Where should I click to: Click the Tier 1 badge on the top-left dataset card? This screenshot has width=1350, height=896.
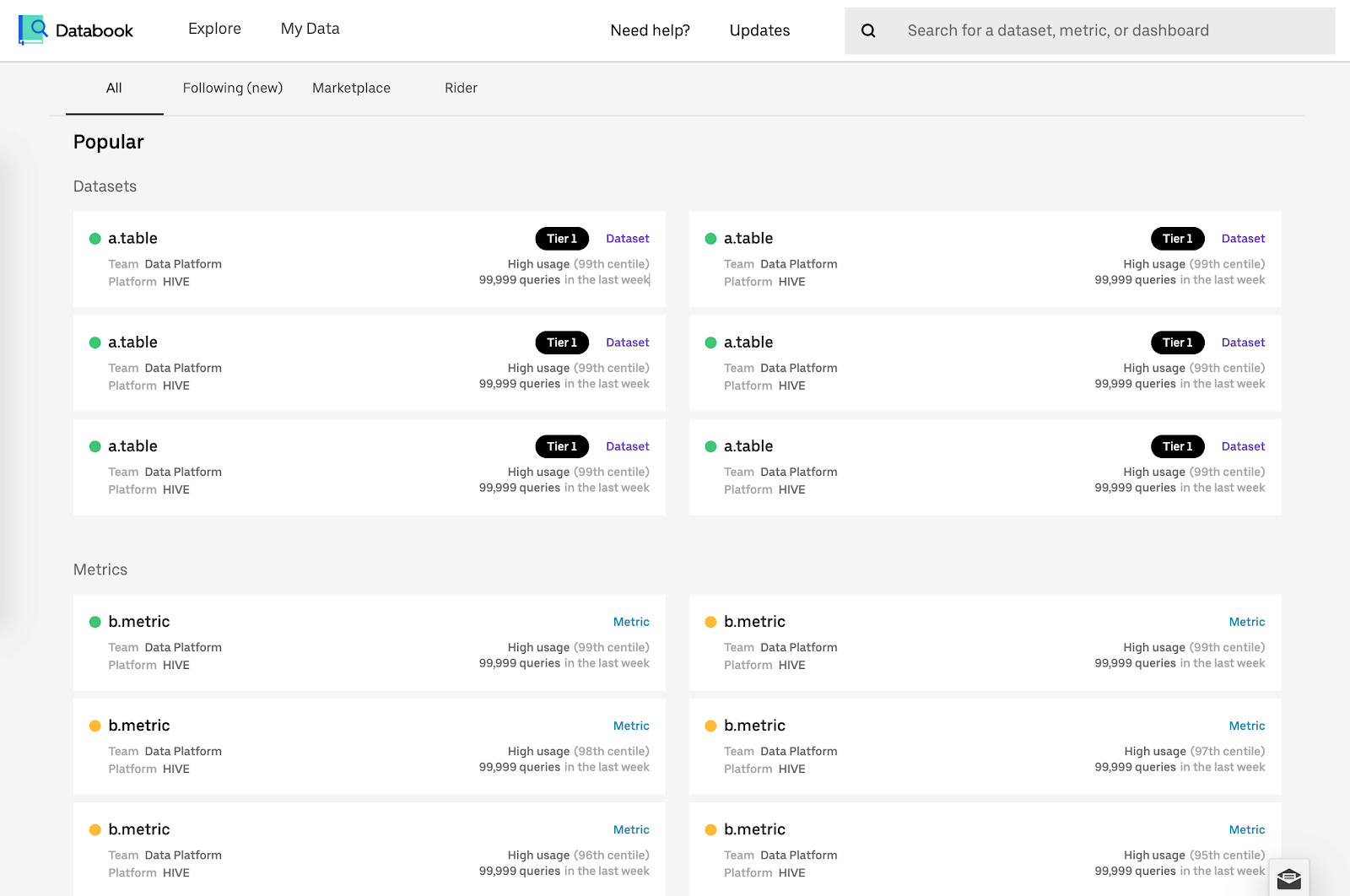pos(562,239)
